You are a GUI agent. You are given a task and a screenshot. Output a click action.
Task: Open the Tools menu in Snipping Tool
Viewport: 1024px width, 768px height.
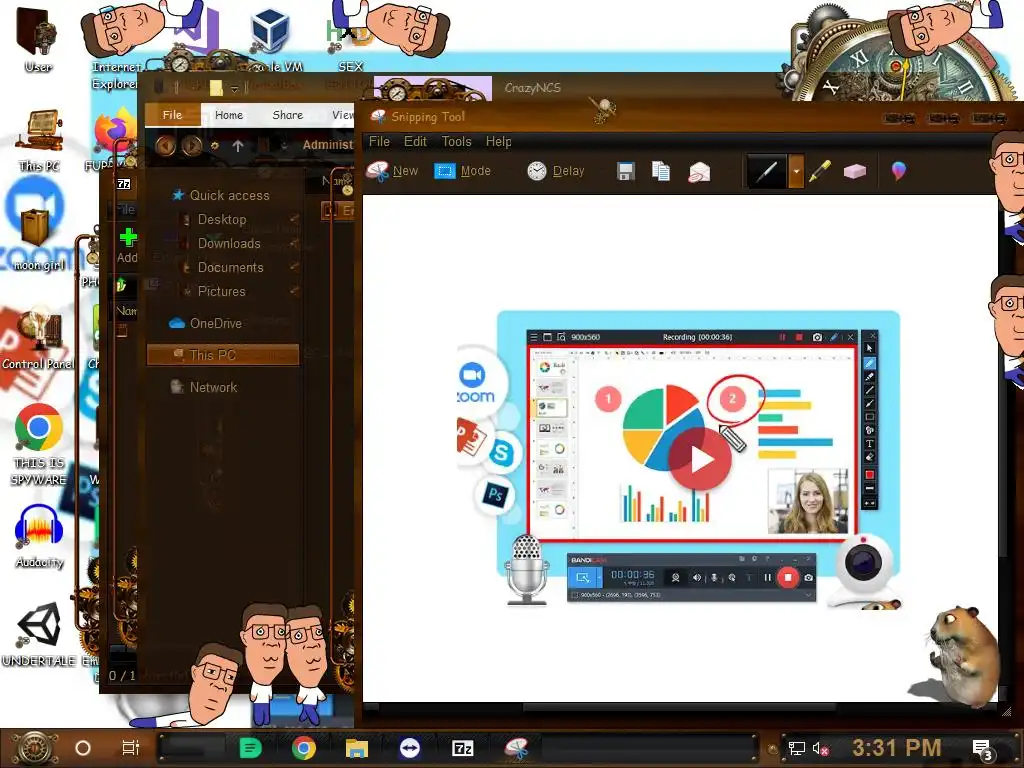pos(456,142)
